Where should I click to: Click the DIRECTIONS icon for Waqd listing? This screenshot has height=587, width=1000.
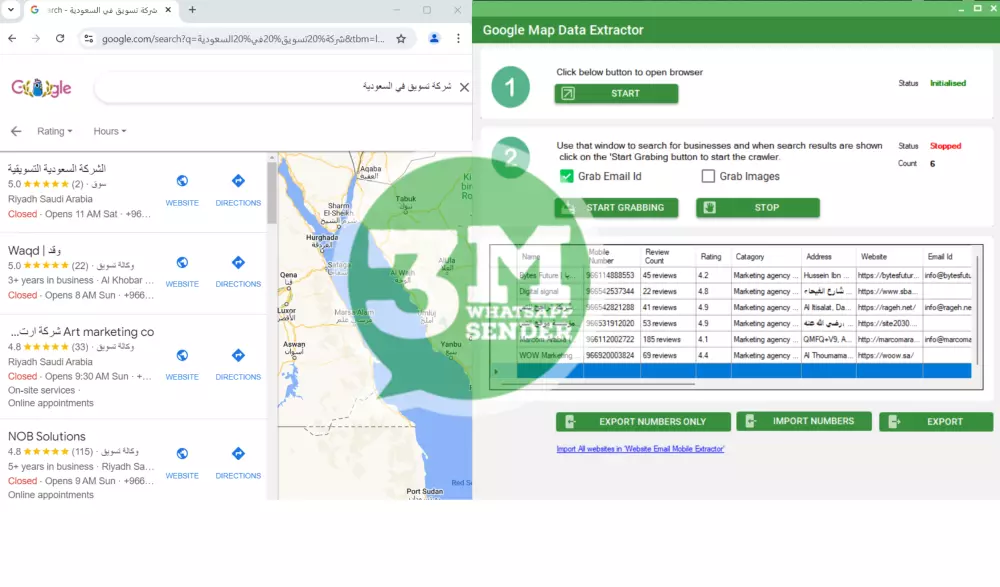coord(238,264)
